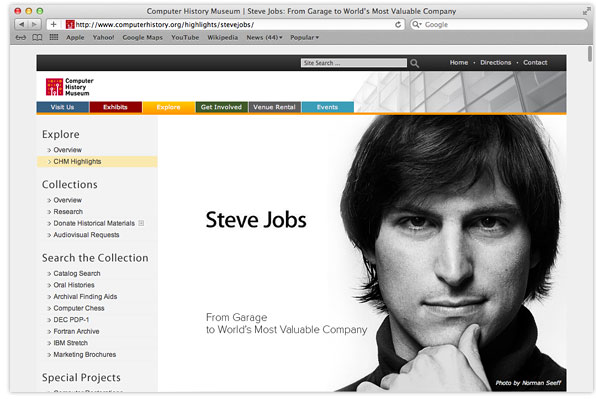Click 'Photo by Norman Seeff' credit

click(528, 383)
